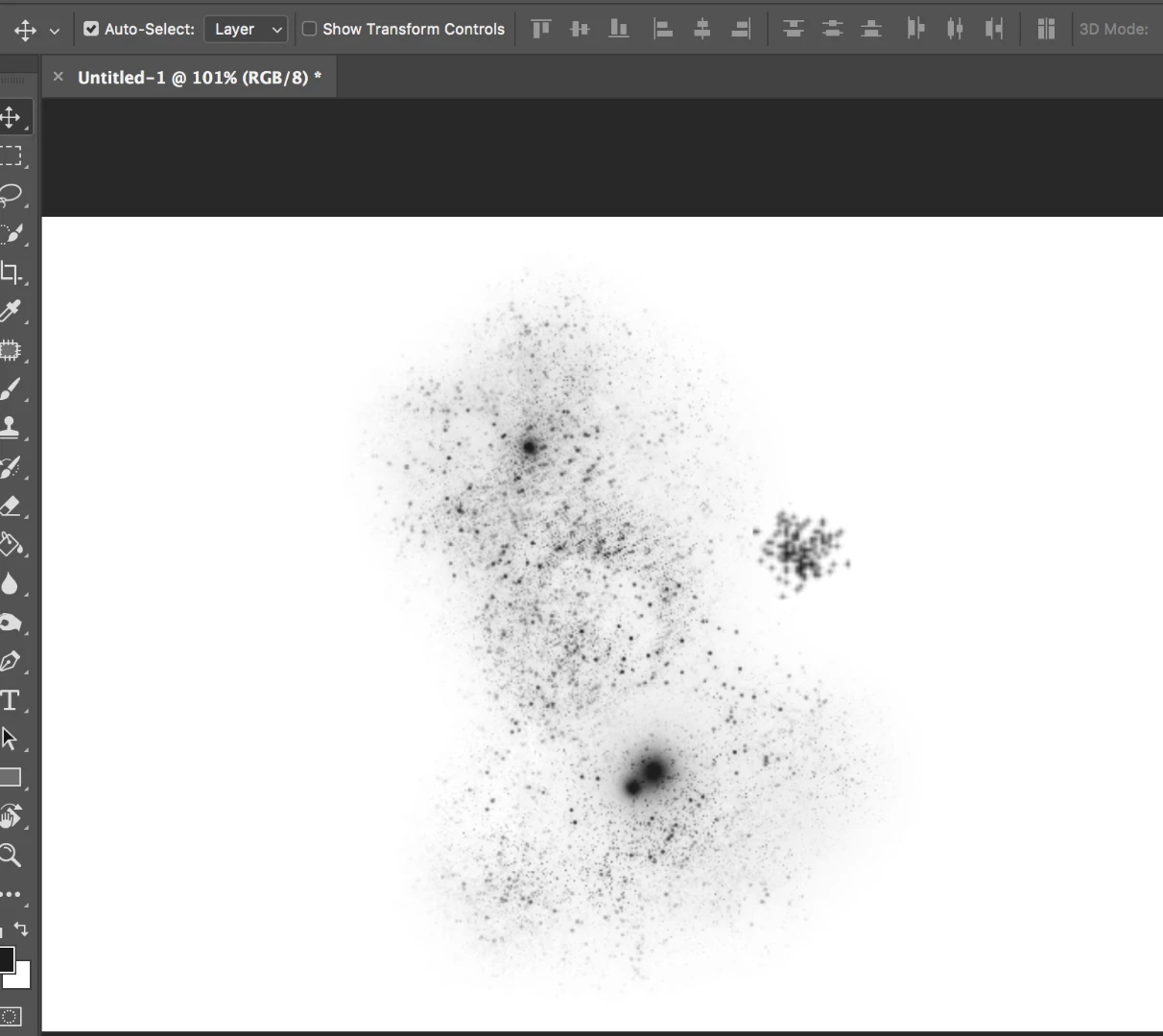Image resolution: width=1163 pixels, height=1036 pixels.
Task: Click the Auto-Select label text
Action: pos(150,29)
